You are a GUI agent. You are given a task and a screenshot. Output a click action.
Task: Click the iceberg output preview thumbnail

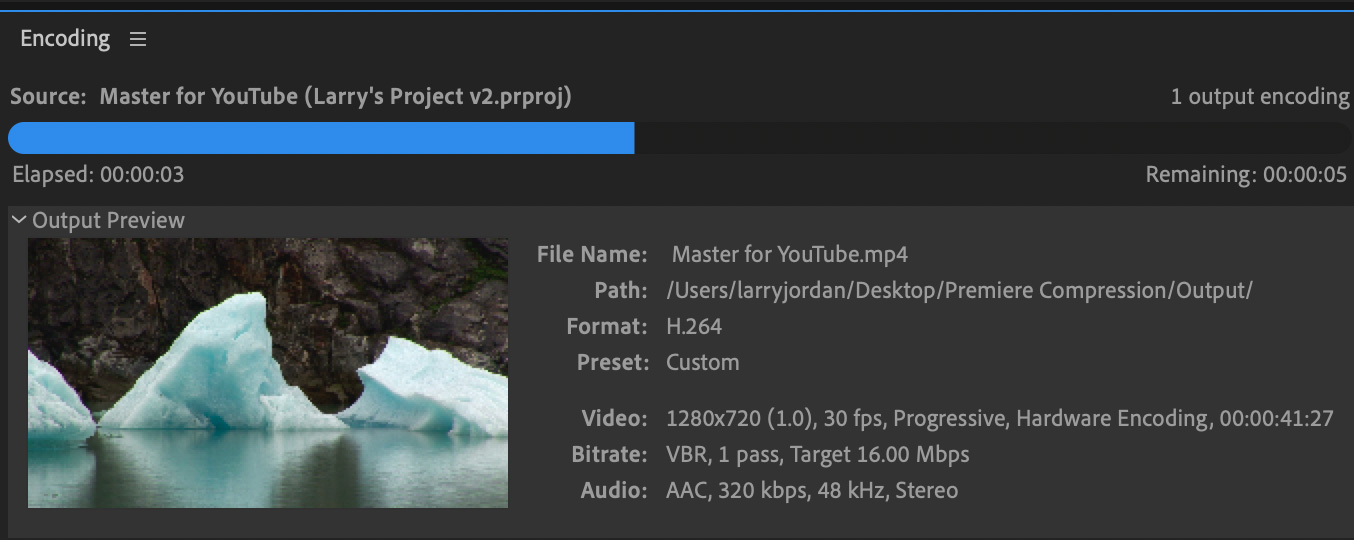pos(268,372)
